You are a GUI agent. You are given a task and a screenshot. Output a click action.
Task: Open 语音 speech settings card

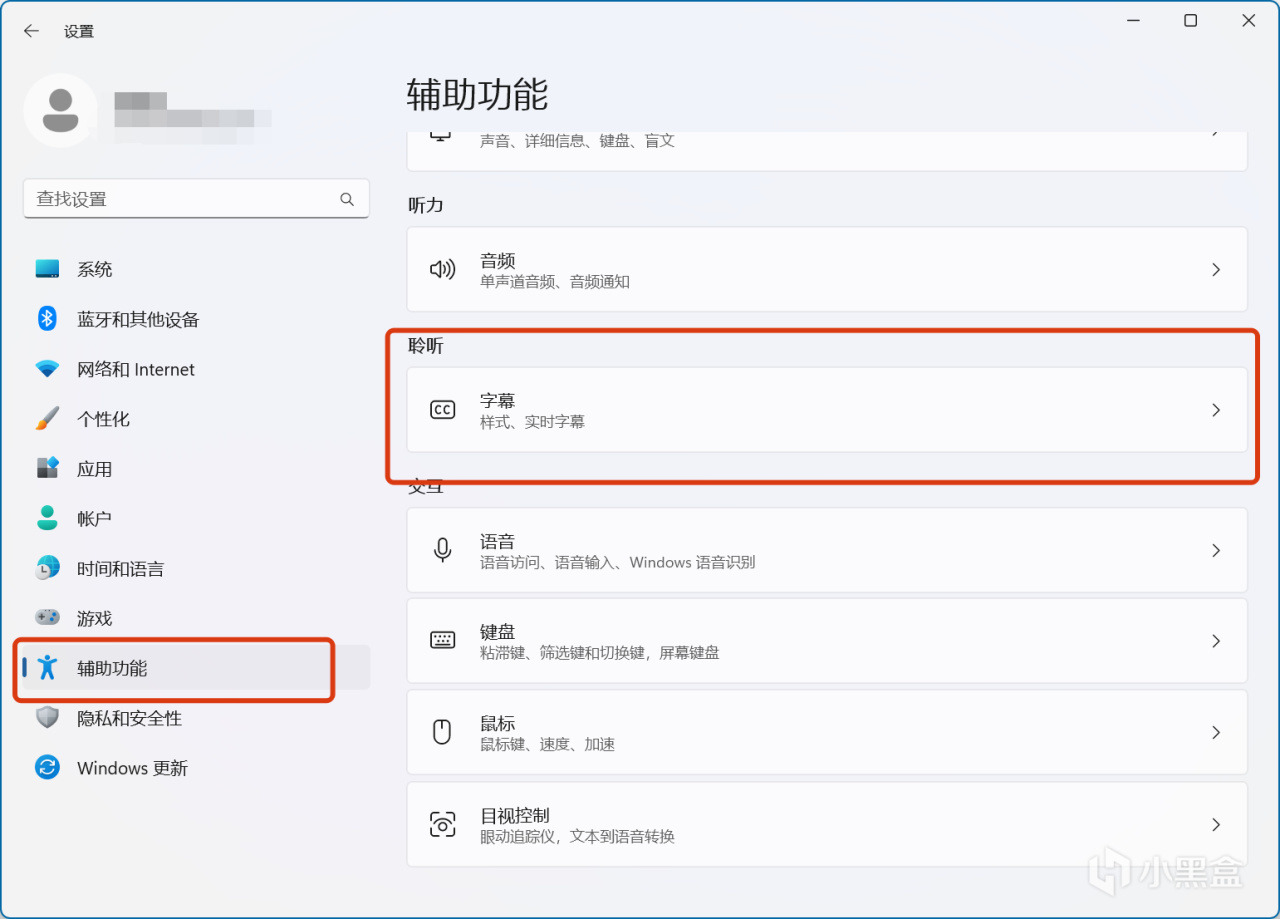(827, 550)
